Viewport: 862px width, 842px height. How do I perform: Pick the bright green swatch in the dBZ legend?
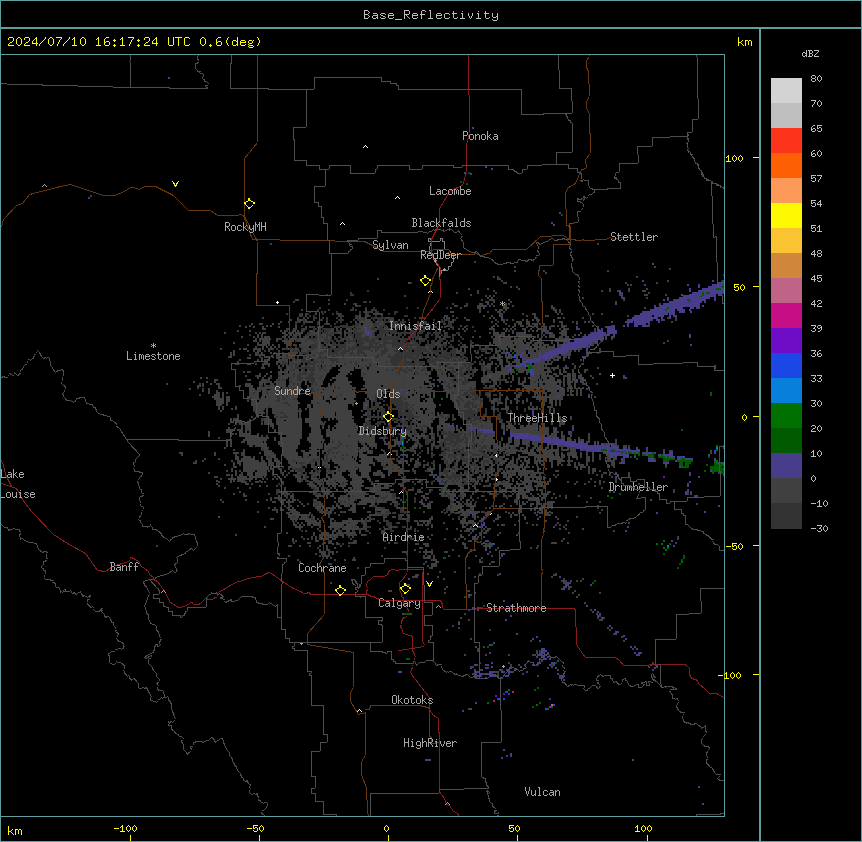pyautogui.click(x=786, y=416)
